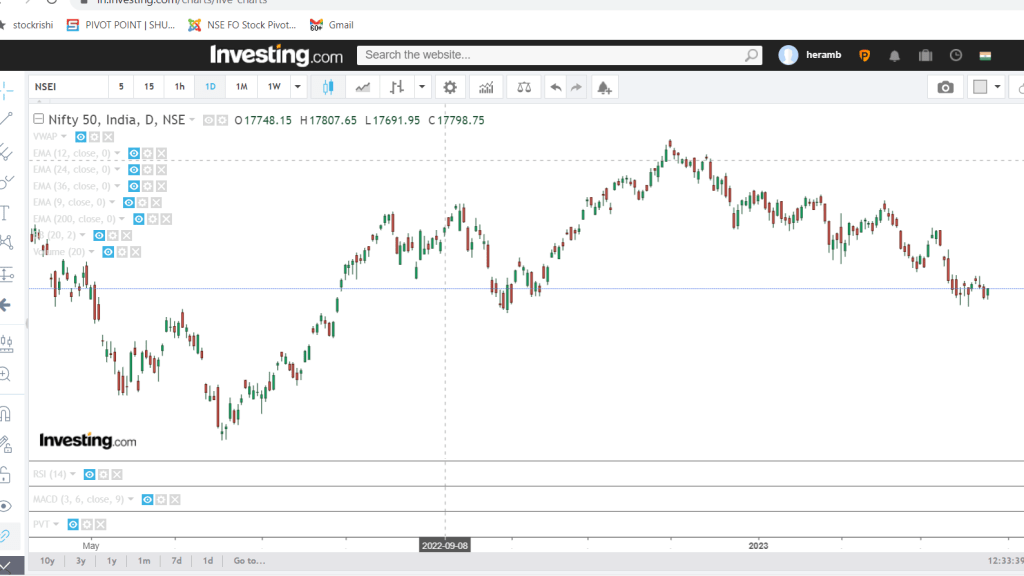1024x576 pixels.
Task: Open the indicators icon in toolbar
Action: (486, 87)
